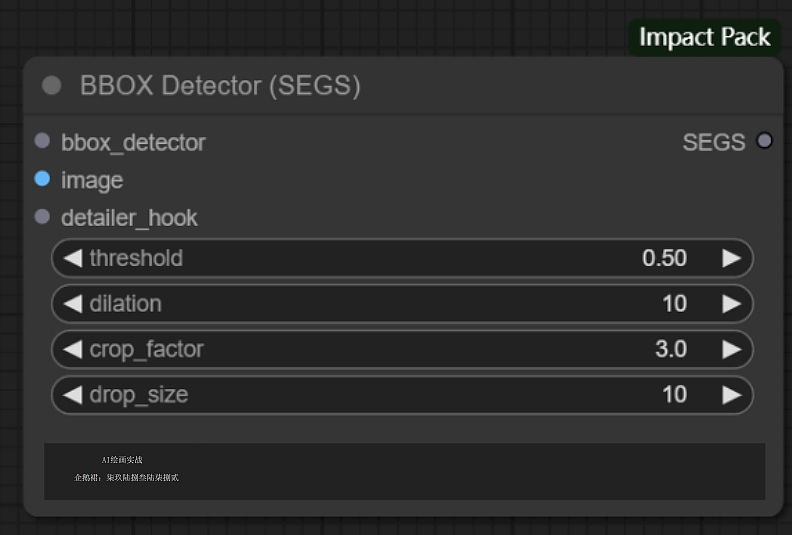The image size is (792, 535).
Task: Click the drop_size value field
Action: (x=674, y=395)
